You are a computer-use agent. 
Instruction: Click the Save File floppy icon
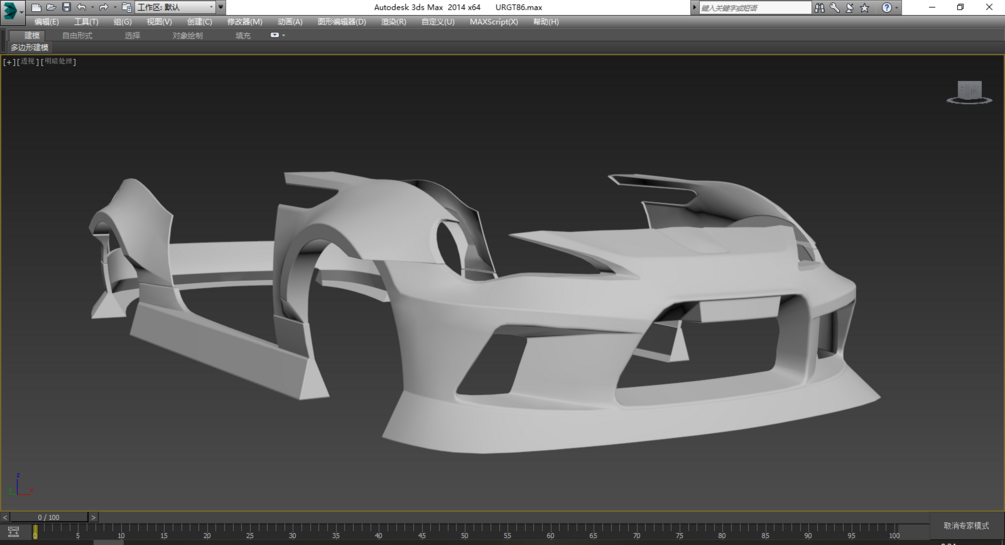[66, 7]
